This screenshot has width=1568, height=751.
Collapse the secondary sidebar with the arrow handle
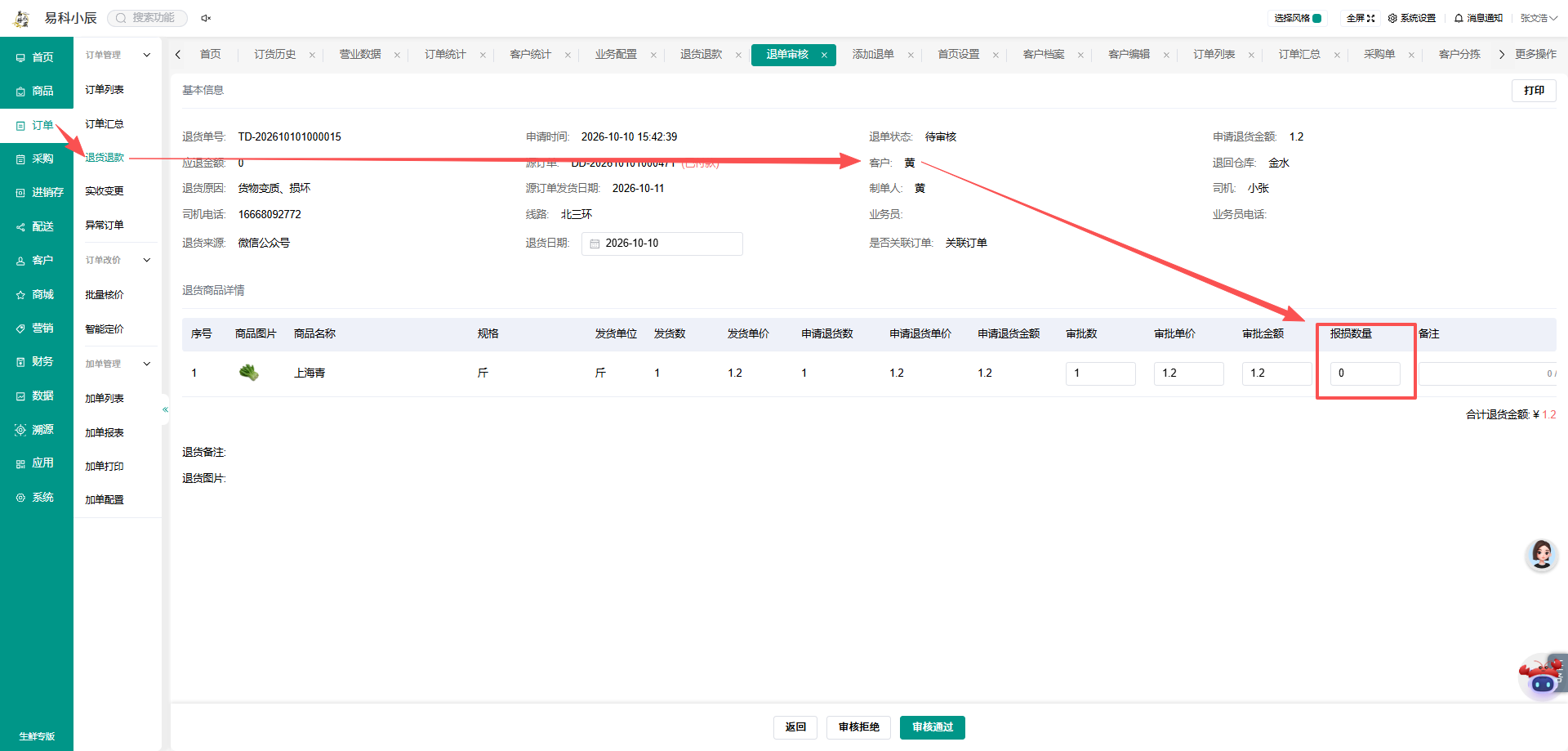click(x=165, y=409)
